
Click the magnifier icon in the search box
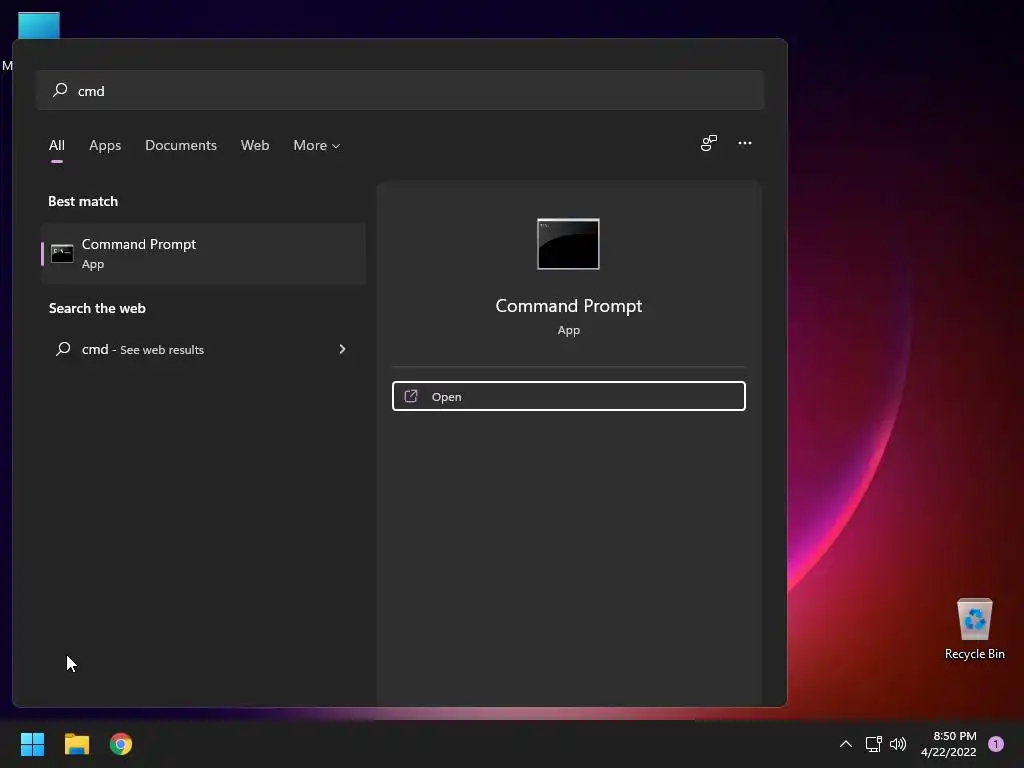coord(60,89)
